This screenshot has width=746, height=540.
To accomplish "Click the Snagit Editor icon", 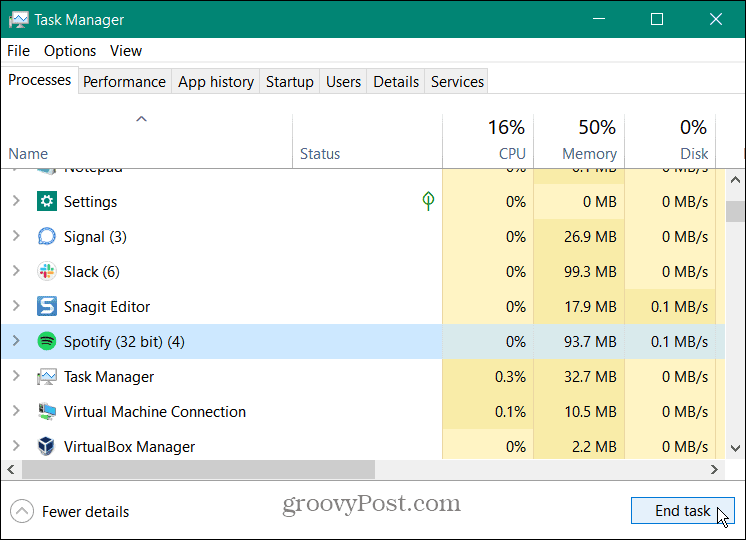I will tap(47, 307).
